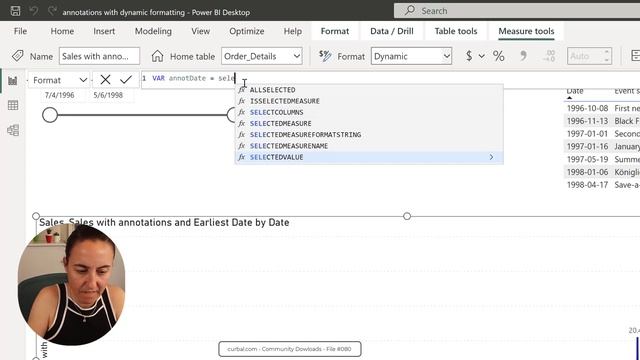Expand details arrow on SELECTEDVALUE row
The image size is (640, 360).
pyautogui.click(x=491, y=157)
